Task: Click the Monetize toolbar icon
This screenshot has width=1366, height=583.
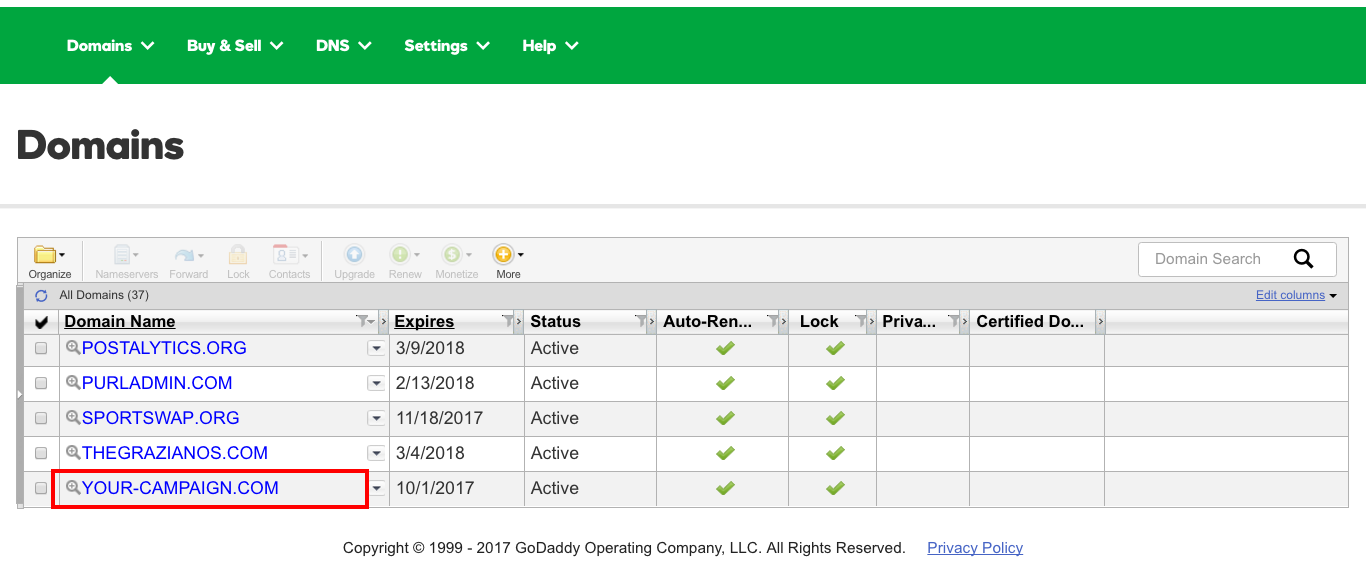Action: click(456, 262)
